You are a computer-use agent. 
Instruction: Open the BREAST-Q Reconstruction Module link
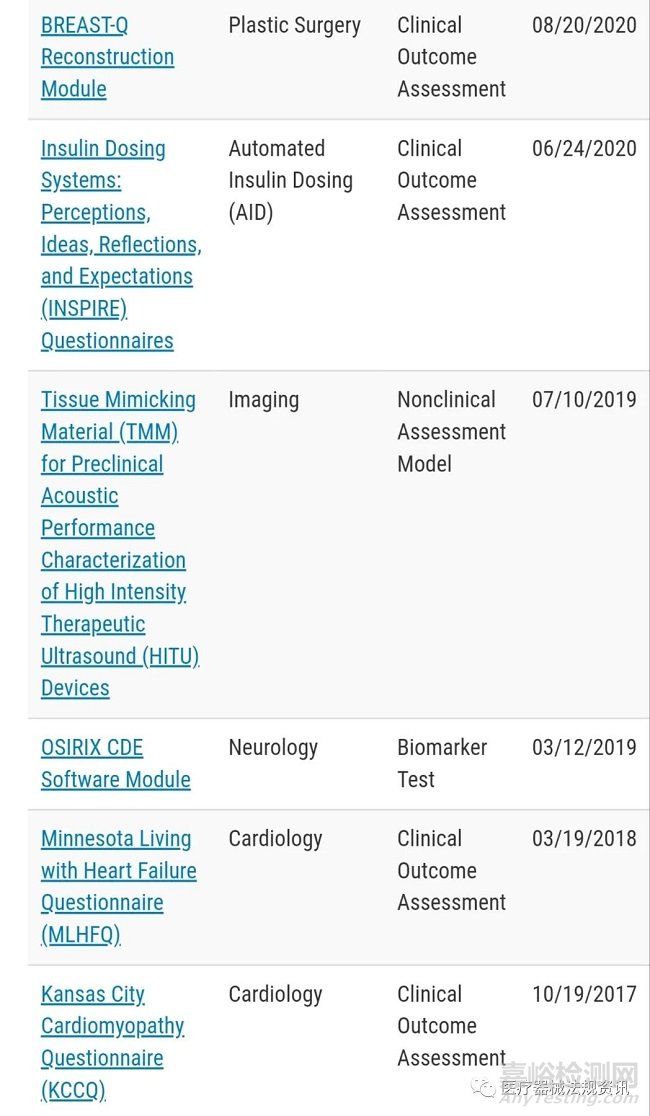pos(107,57)
